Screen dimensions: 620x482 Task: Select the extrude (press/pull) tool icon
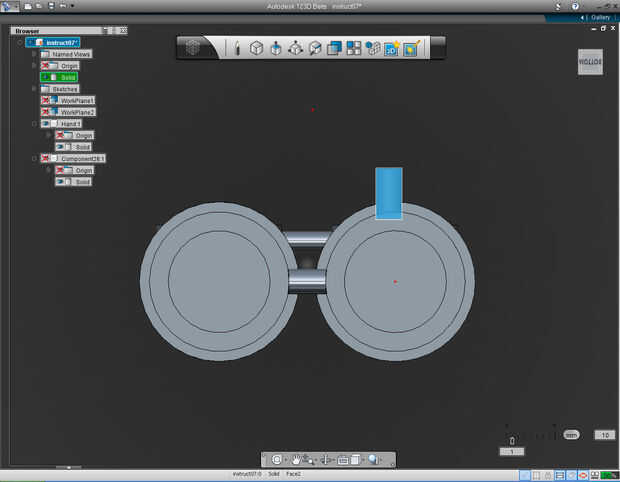point(276,48)
